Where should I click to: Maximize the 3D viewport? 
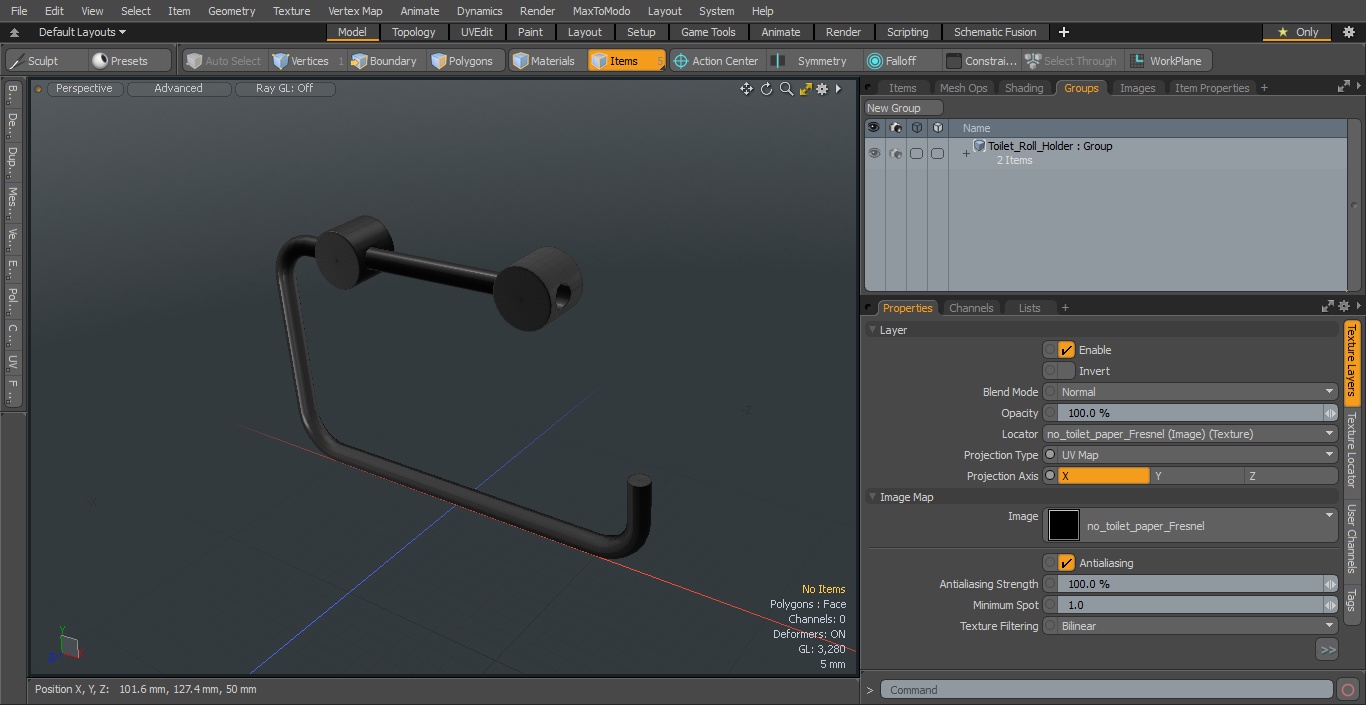(805, 89)
